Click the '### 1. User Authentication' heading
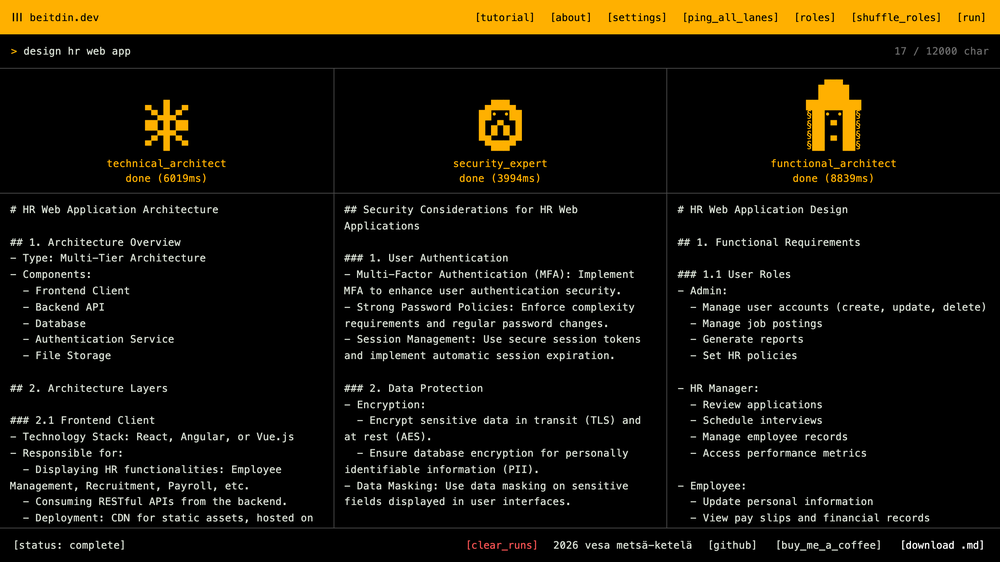1000x562 pixels. click(426, 258)
